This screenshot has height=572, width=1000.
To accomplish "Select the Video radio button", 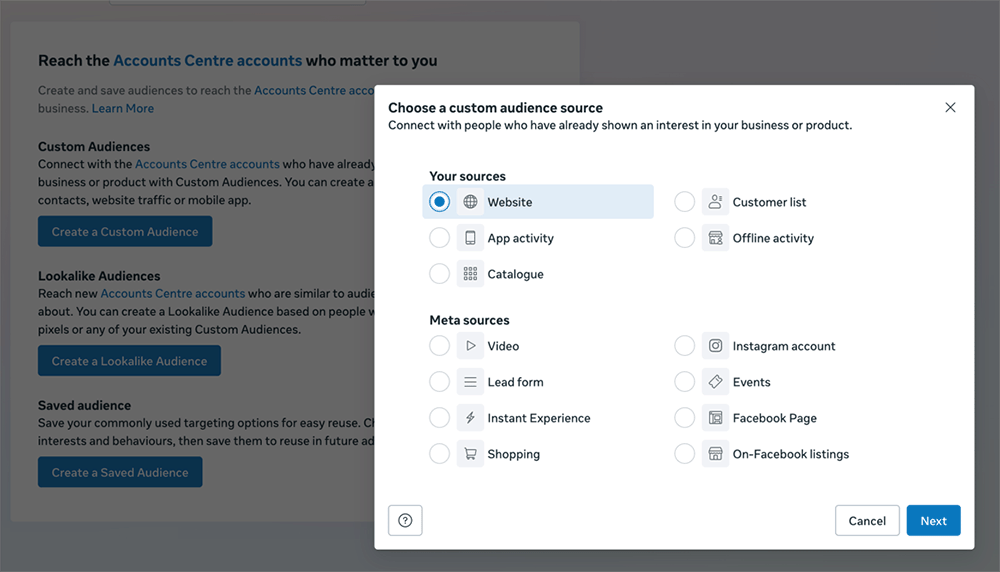I will click(439, 346).
